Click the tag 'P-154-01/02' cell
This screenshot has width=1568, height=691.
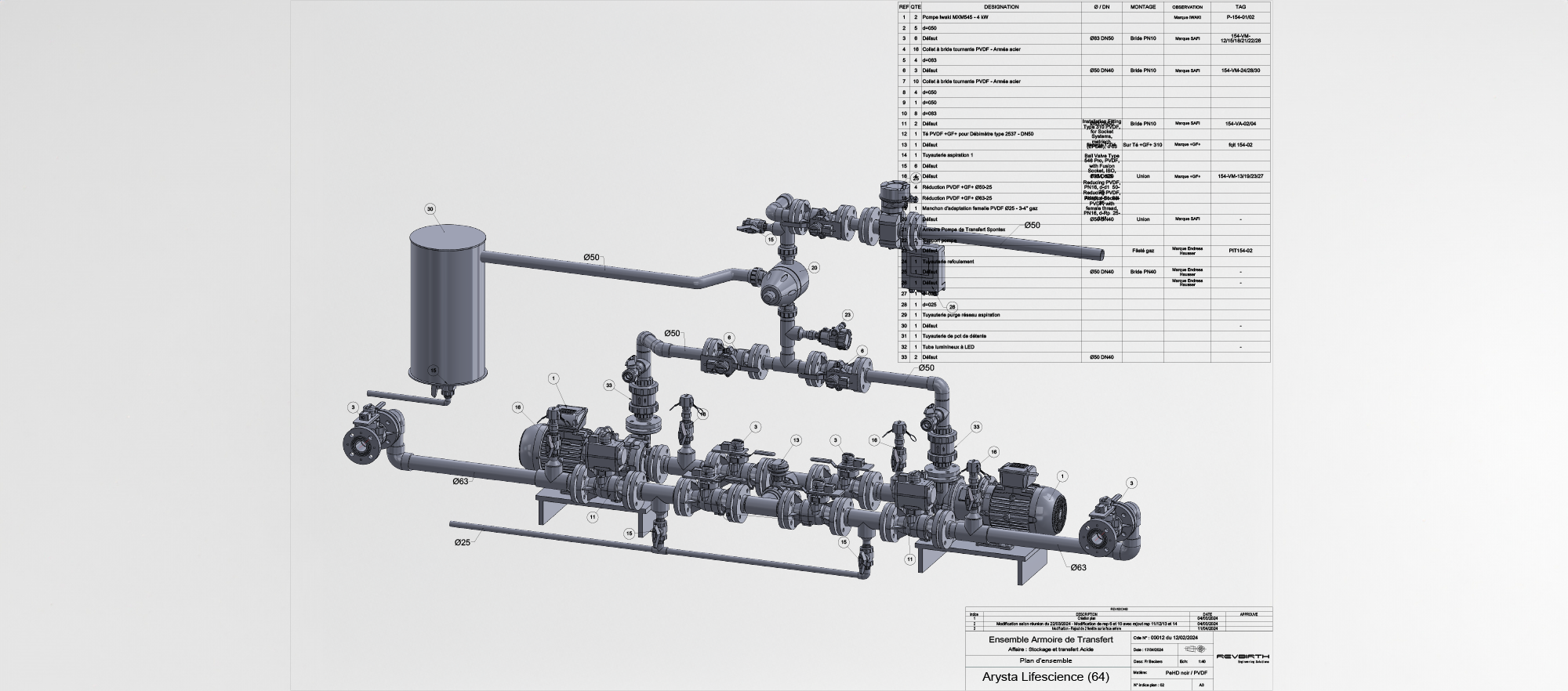(1240, 17)
